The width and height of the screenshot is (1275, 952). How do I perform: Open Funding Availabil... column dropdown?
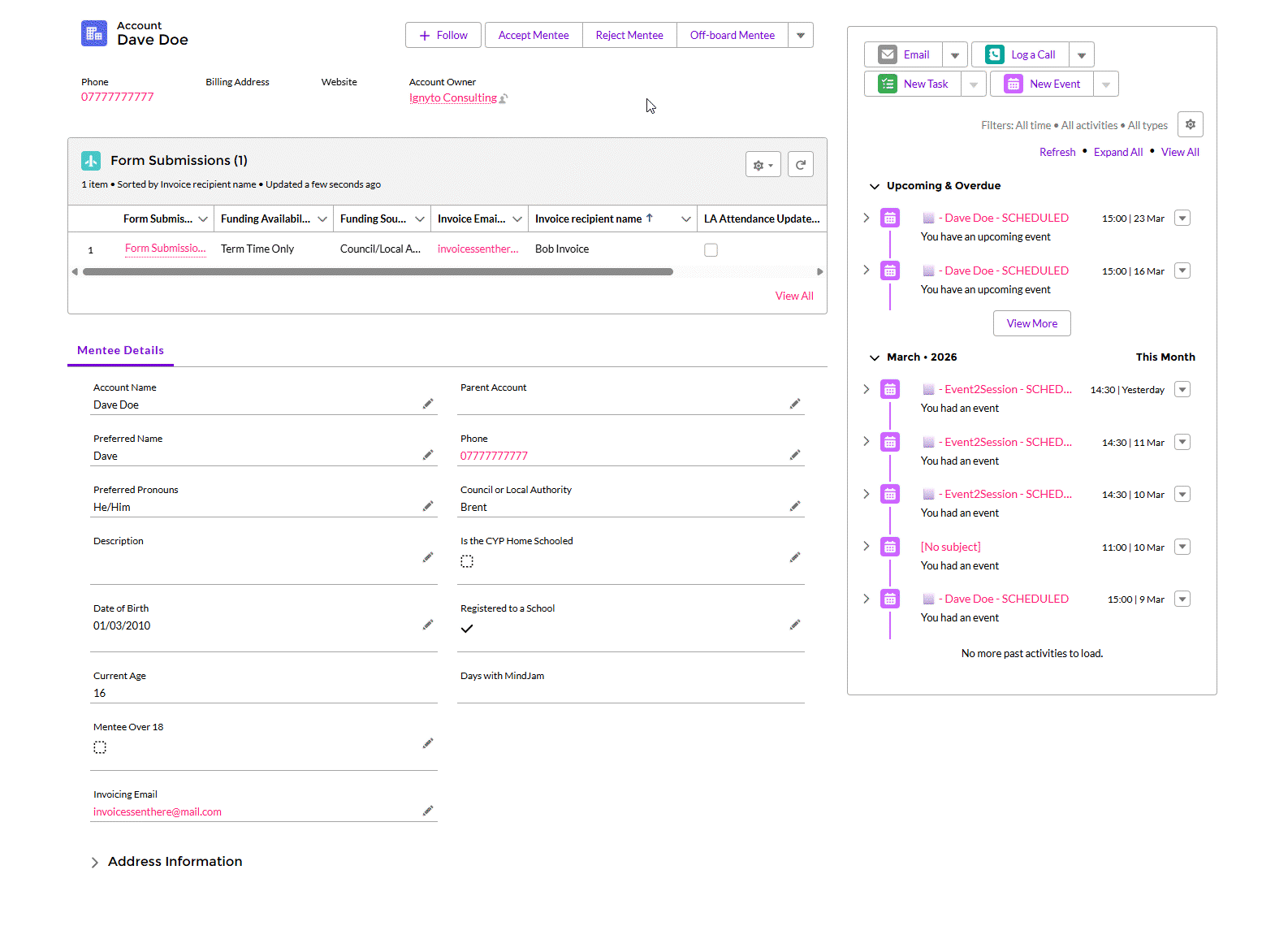(x=322, y=219)
